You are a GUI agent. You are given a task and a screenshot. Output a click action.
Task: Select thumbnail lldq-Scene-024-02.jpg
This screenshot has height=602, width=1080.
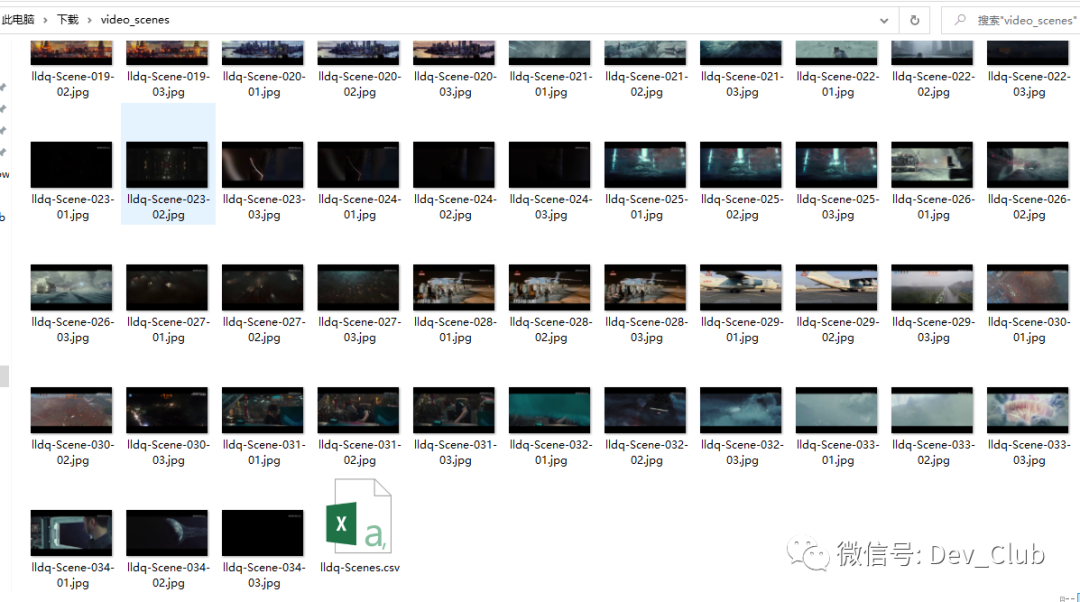(454, 165)
